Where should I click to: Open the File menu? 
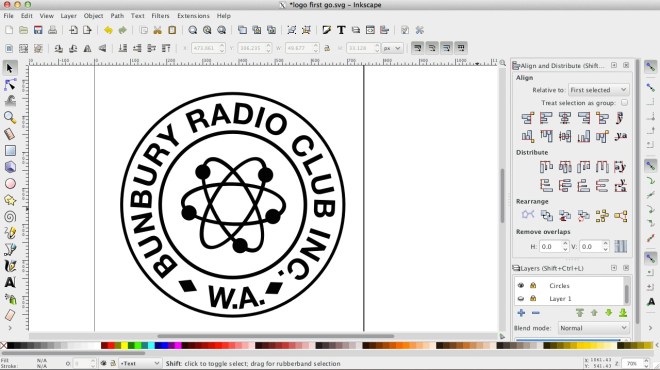pyautogui.click(x=8, y=16)
